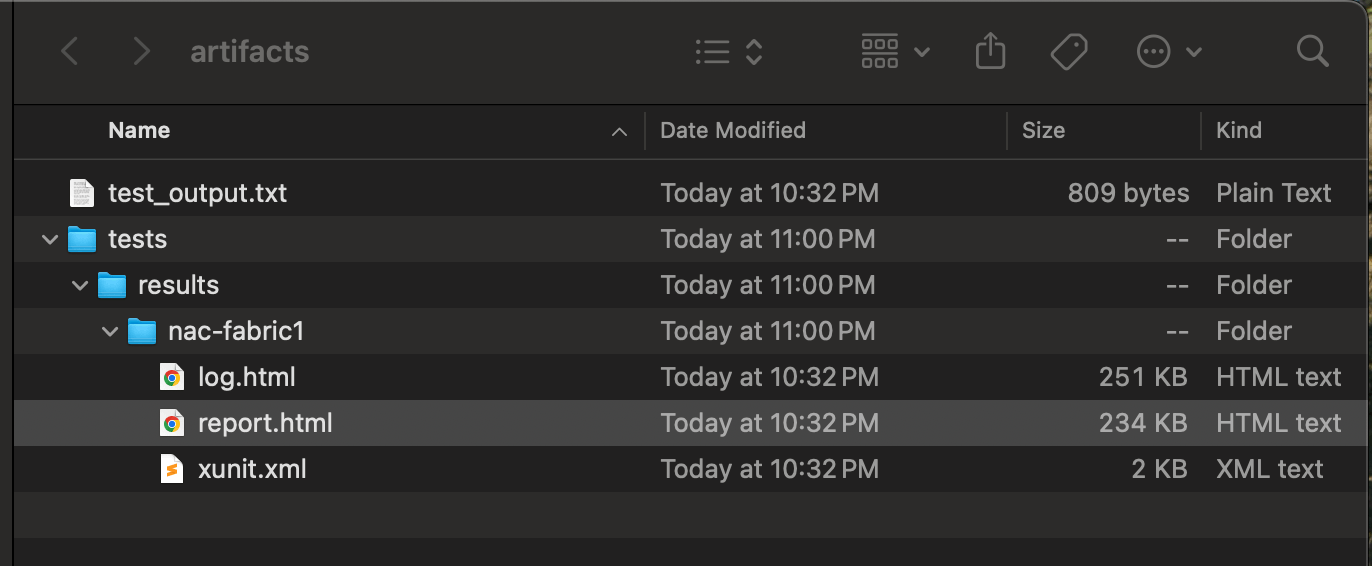Go forward with the right chevron

[x=141, y=51]
